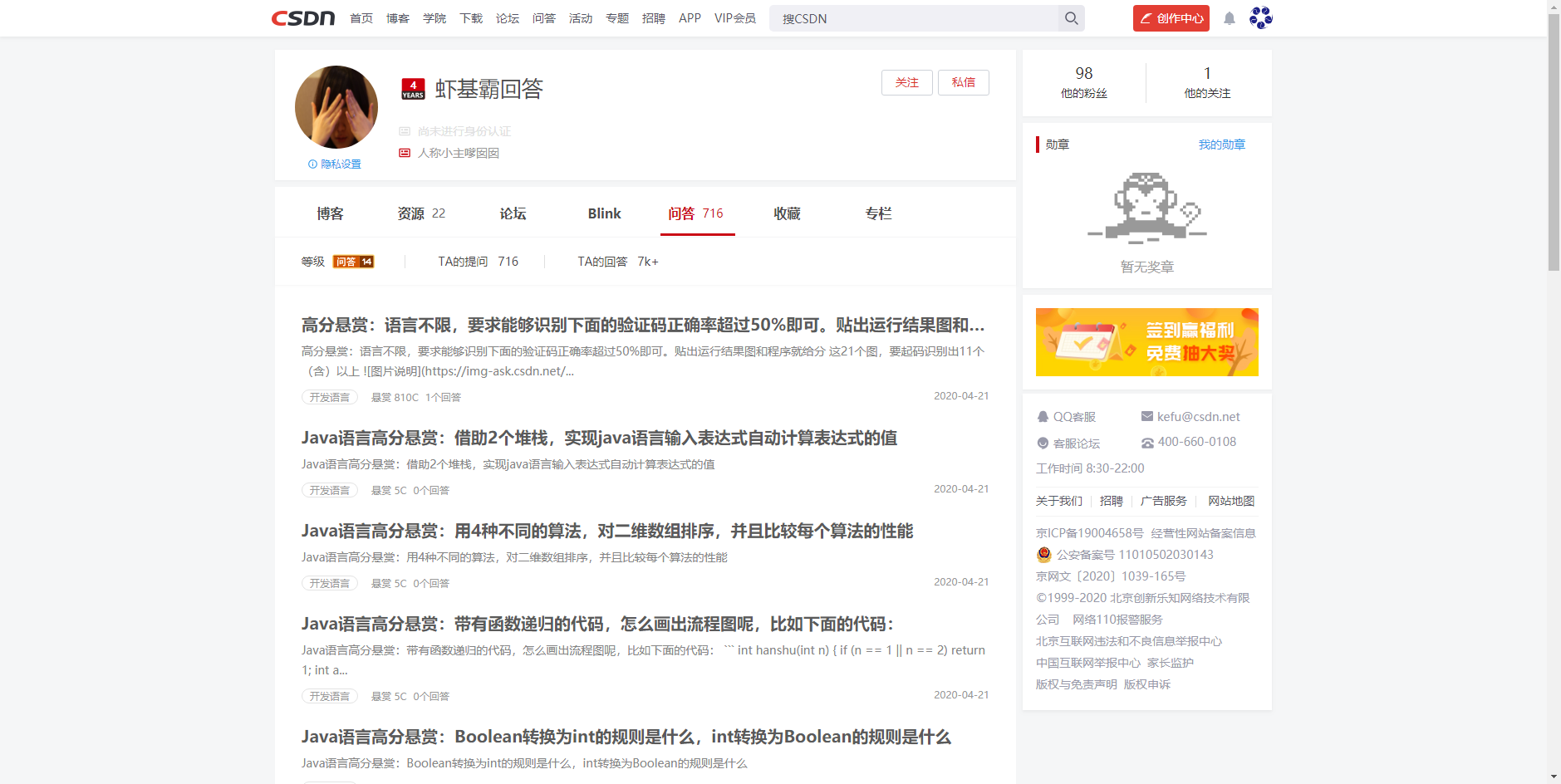Click 关于我们 footer link
Screen dimensions: 1561x784
pos(1059,501)
